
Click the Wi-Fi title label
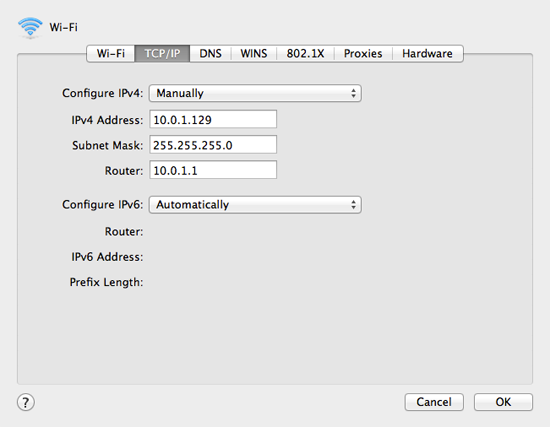(x=63, y=27)
